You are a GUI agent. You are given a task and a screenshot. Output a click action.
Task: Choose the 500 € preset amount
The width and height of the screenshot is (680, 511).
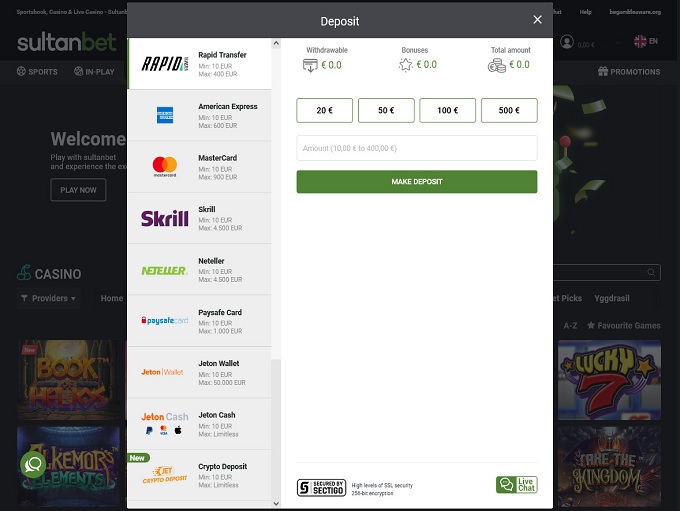tap(509, 110)
